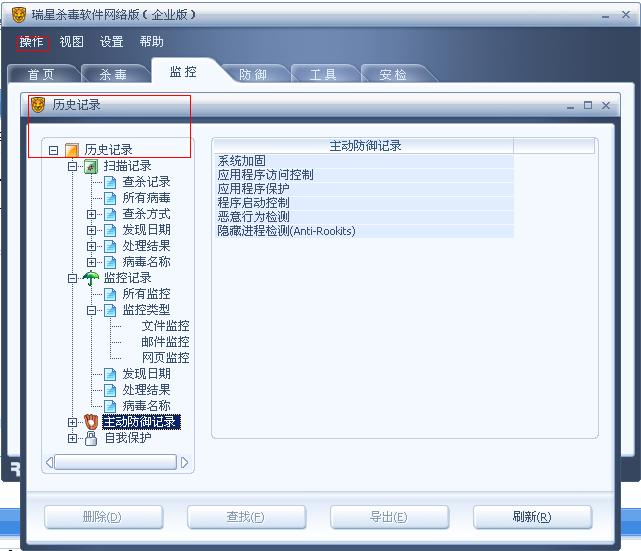The image size is (641, 551).
Task: Select 所有病毒 in the tree
Action: [x=146, y=198]
